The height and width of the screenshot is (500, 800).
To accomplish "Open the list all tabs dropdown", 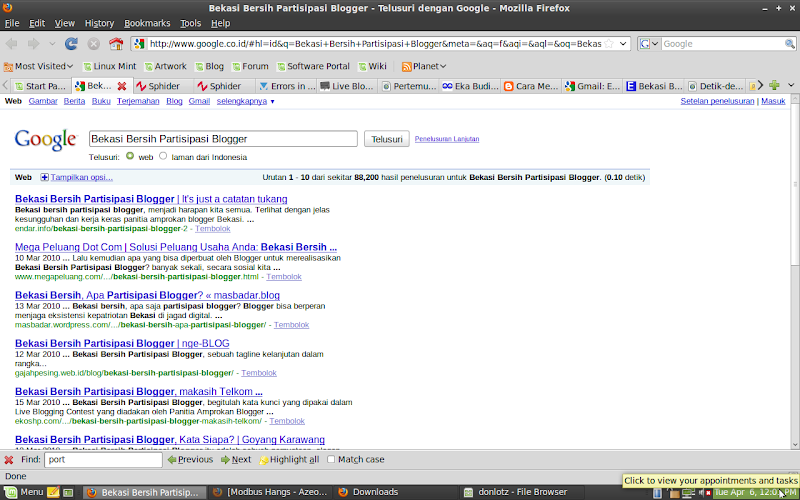I will [791, 85].
